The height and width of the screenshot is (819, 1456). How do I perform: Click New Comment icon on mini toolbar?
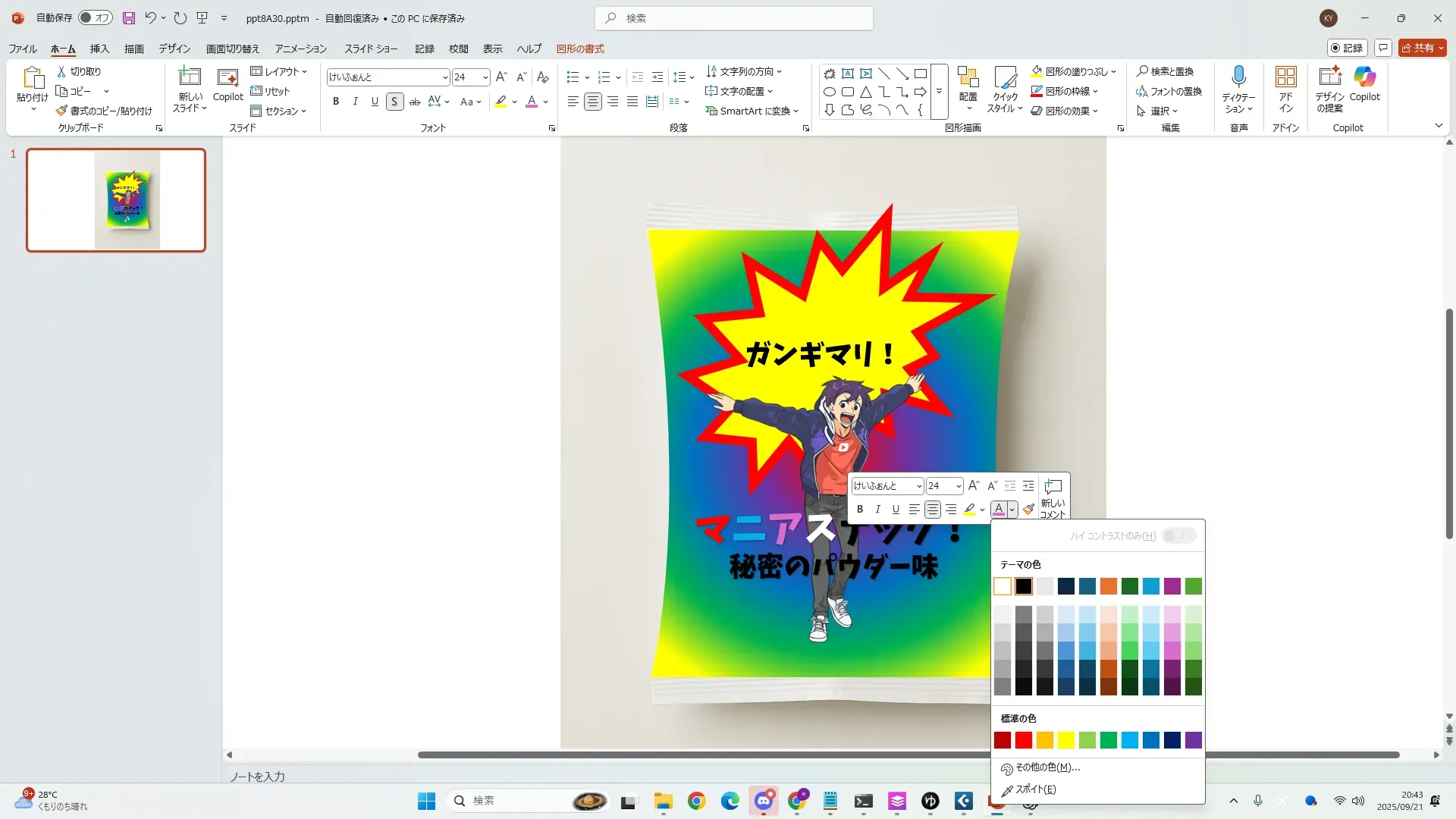pos(1053,487)
